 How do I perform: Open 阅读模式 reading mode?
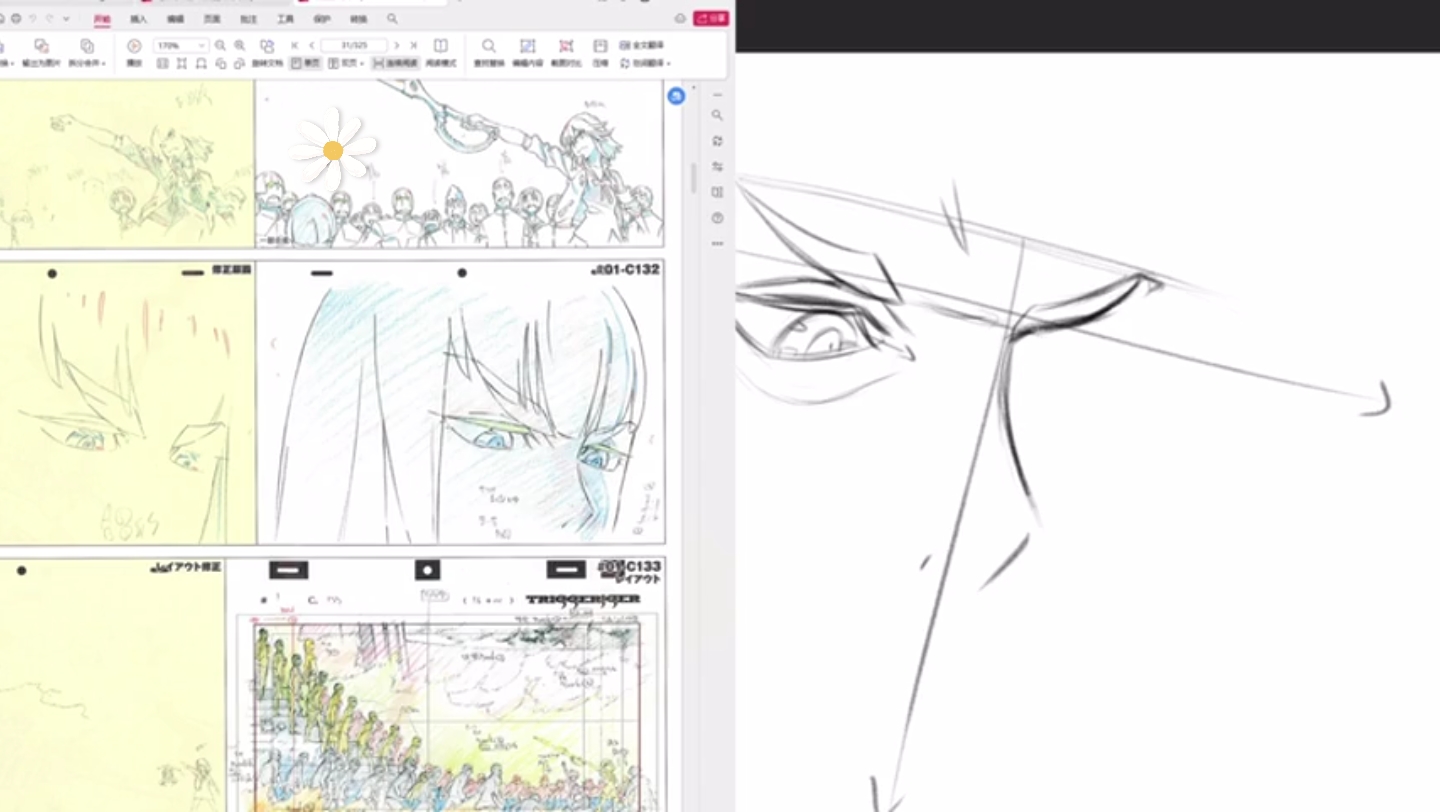tap(440, 53)
